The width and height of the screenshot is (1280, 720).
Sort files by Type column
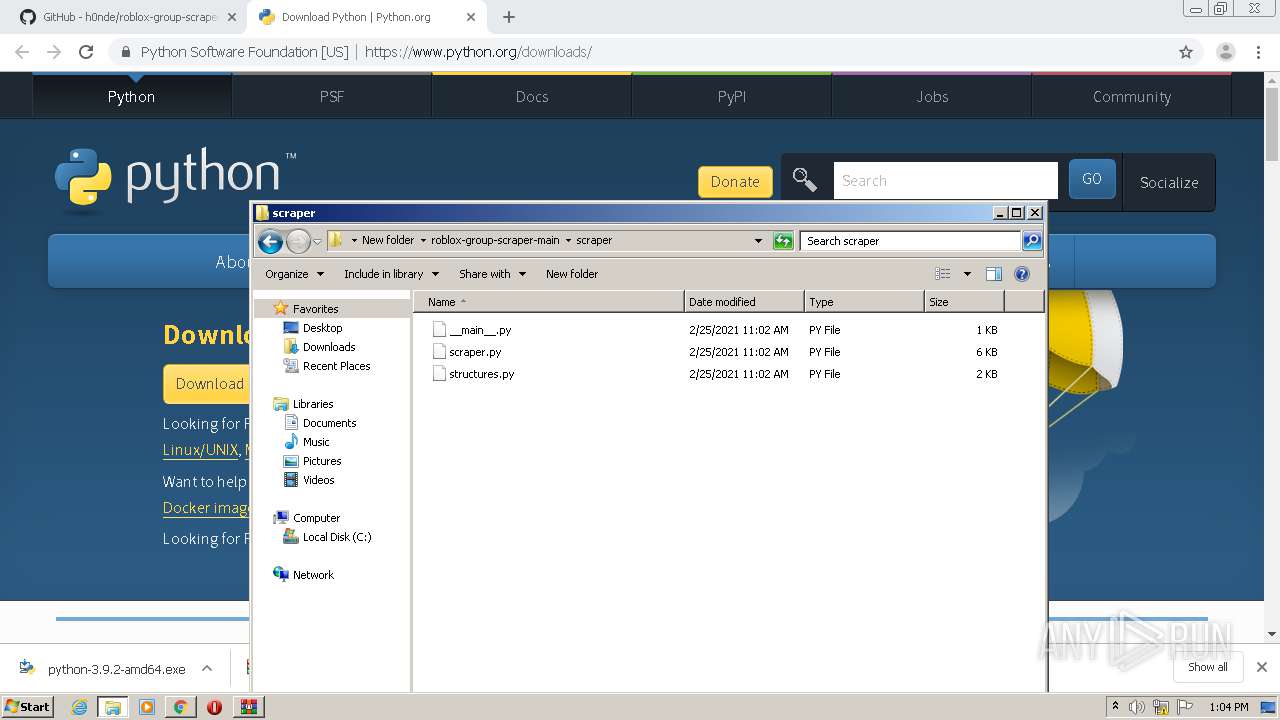(x=864, y=302)
